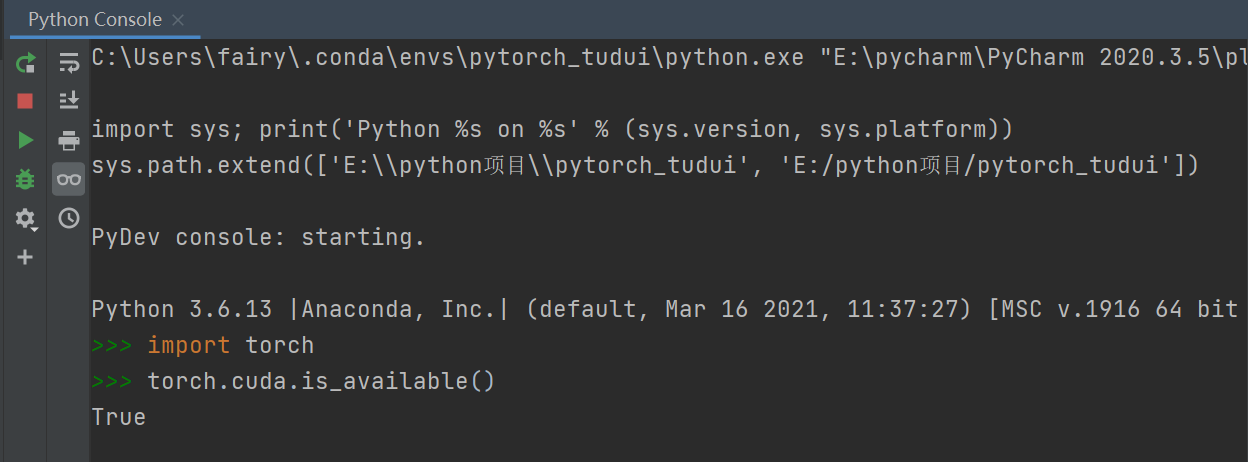Click the Scroll to End icon
This screenshot has width=1248, height=462.
click(x=68, y=100)
